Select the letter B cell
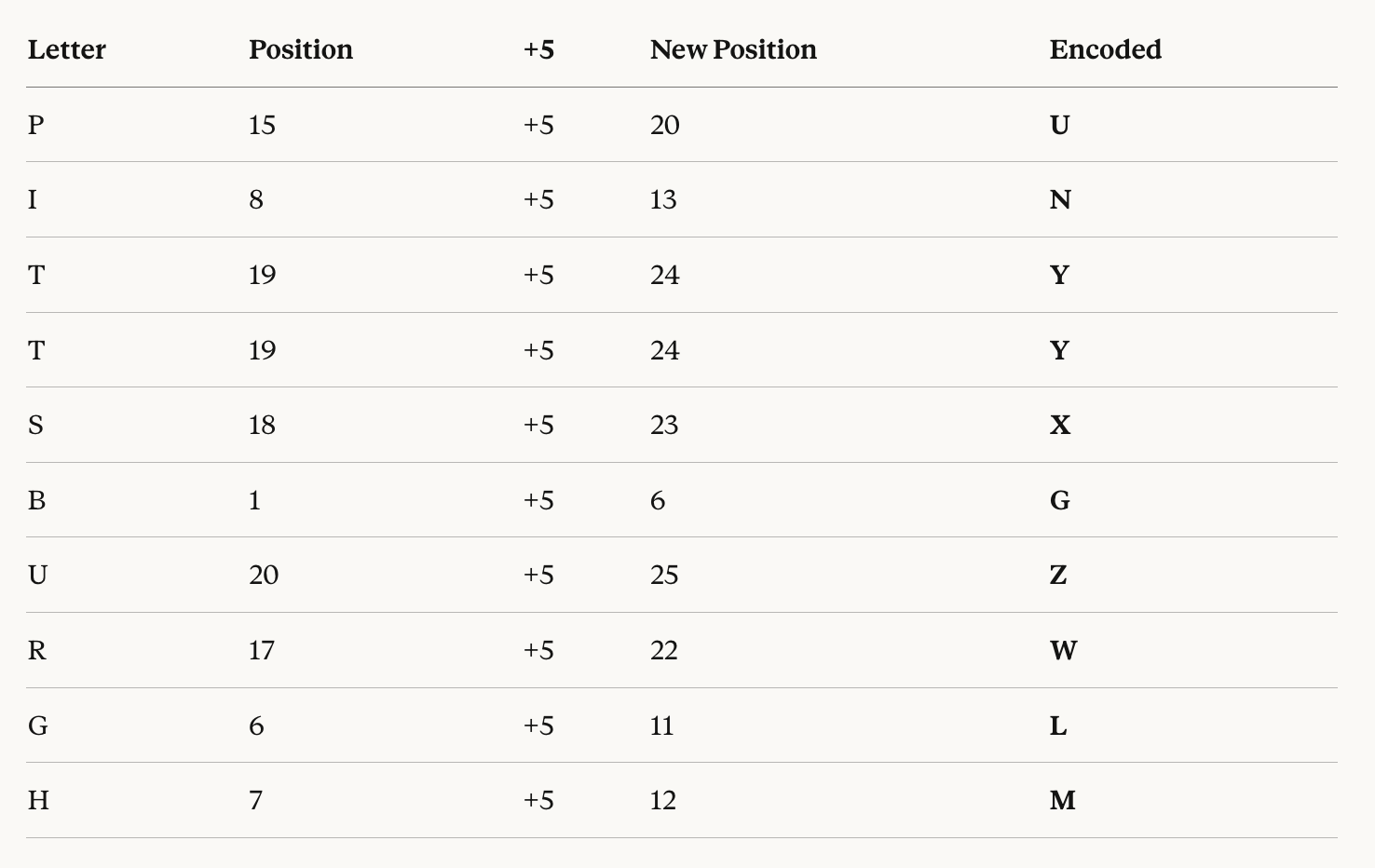 pyautogui.click(x=36, y=500)
